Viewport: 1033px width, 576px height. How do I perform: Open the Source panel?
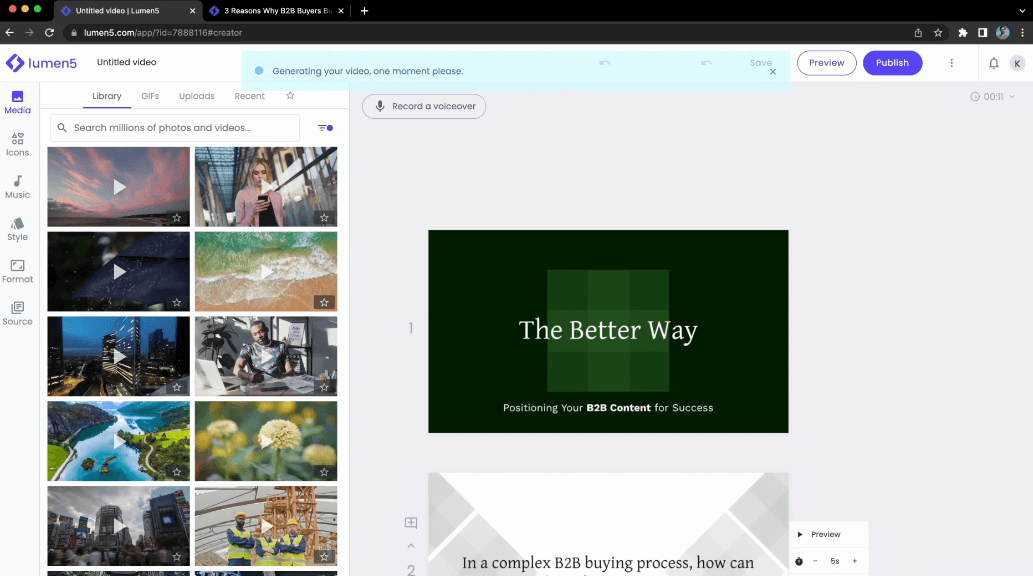17,314
